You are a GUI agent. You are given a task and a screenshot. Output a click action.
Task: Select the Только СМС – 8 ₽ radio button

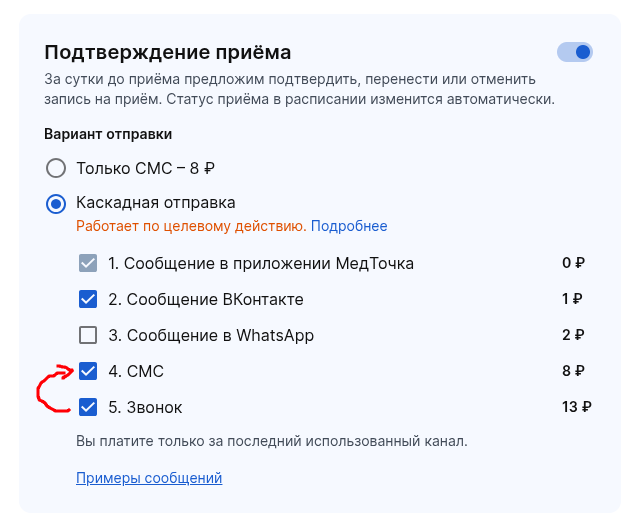click(x=56, y=168)
